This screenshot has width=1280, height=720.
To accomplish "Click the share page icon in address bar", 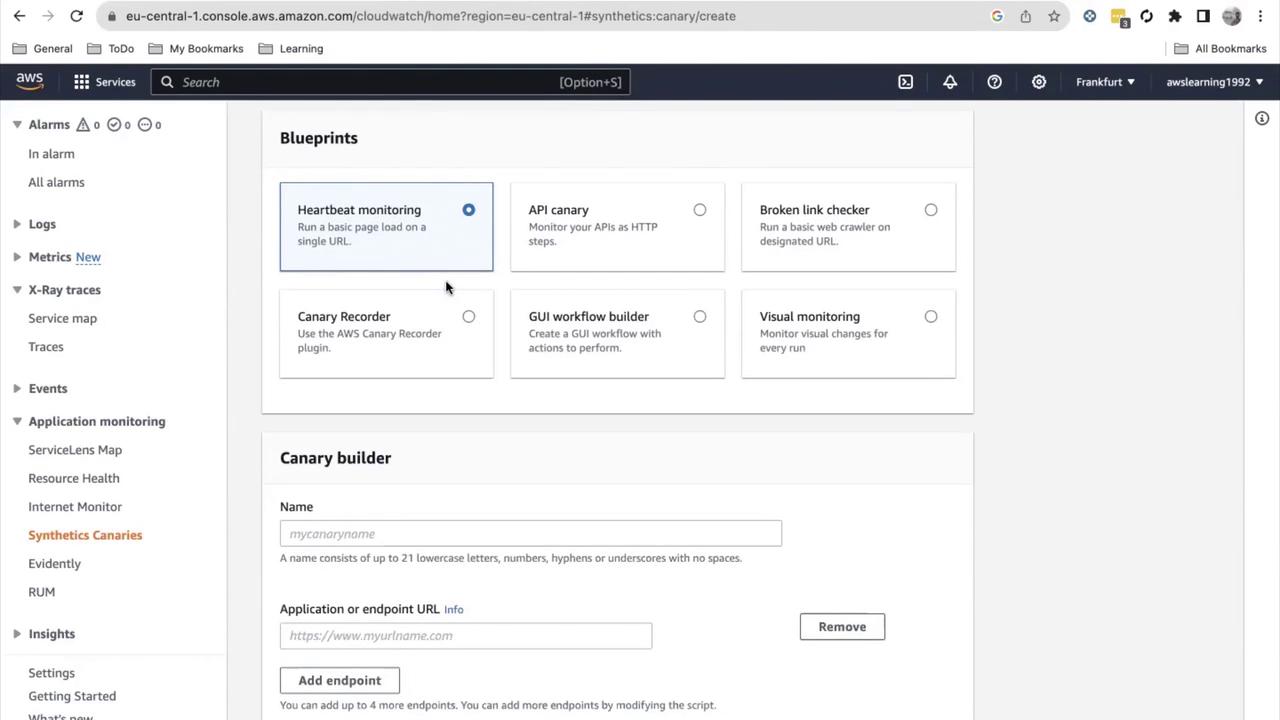I will click(1026, 16).
